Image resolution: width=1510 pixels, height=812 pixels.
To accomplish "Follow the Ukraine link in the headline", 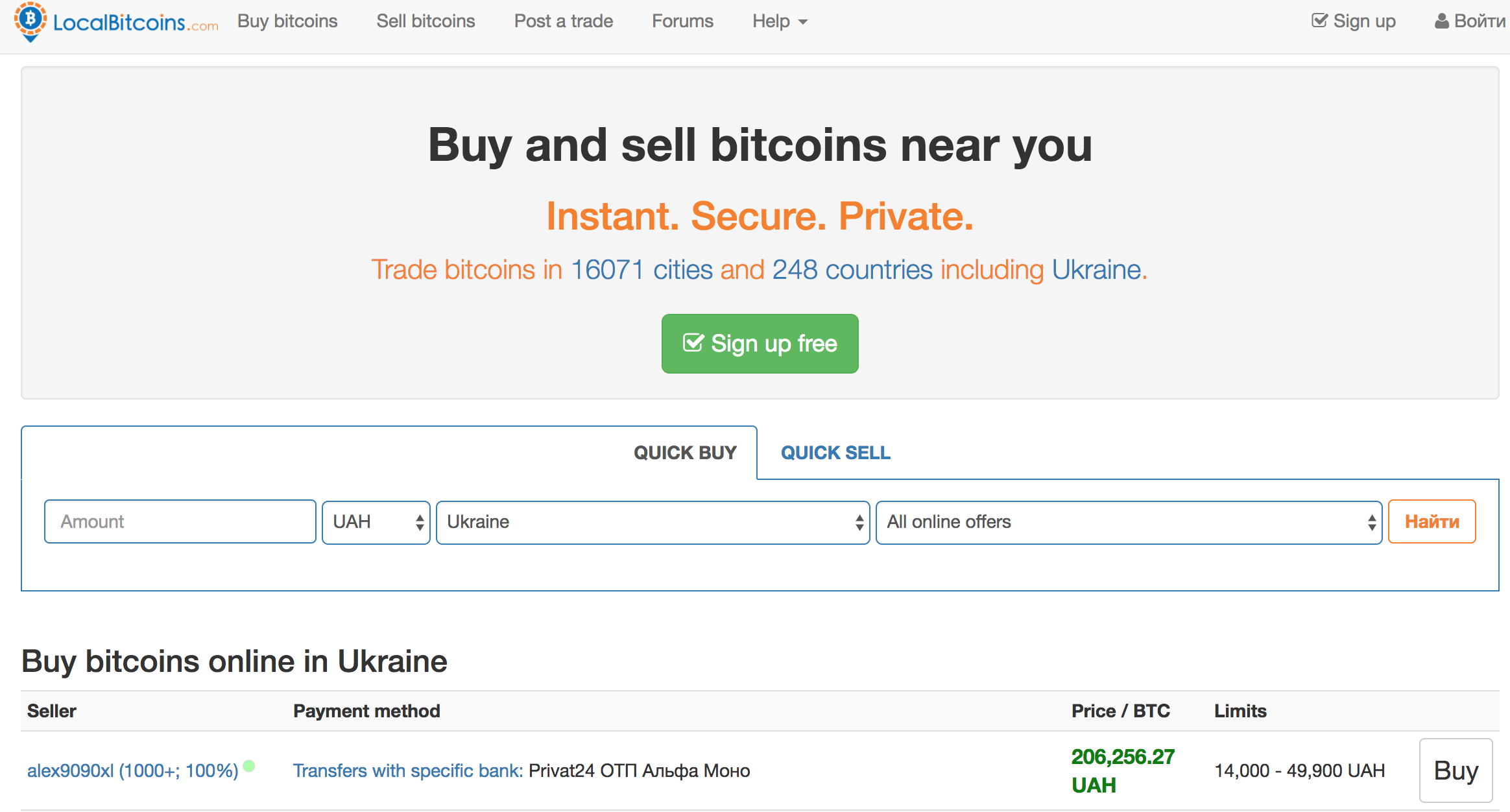I will pyautogui.click(x=1096, y=270).
